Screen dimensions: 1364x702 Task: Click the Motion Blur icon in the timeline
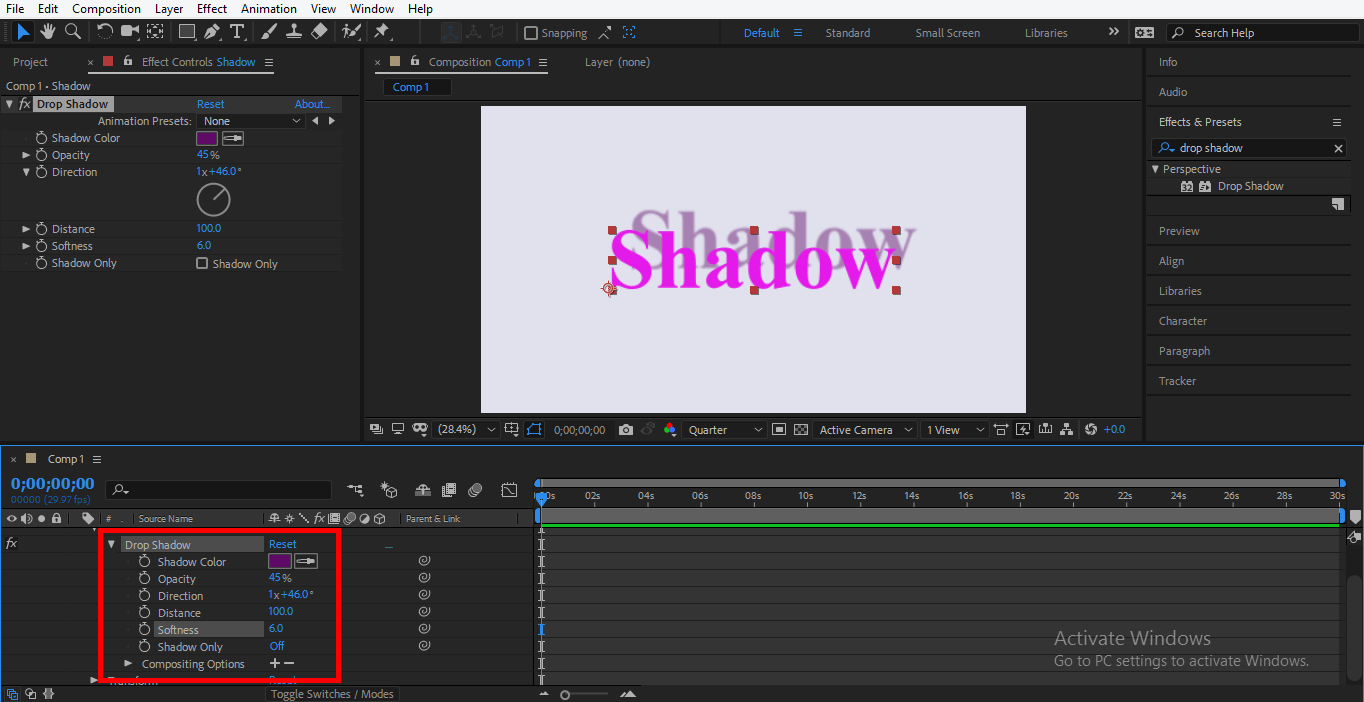[475, 490]
